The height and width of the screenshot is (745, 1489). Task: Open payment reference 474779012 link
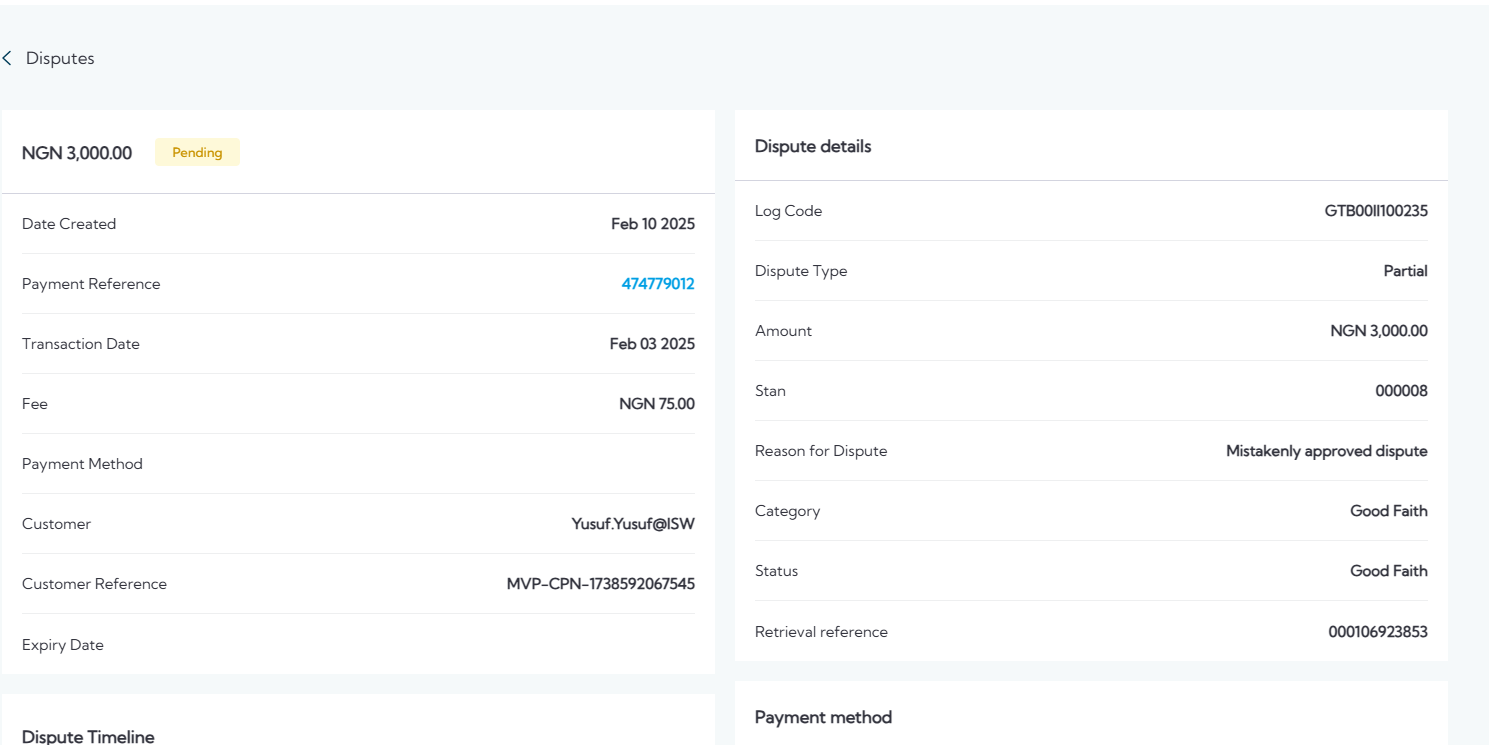click(x=657, y=284)
